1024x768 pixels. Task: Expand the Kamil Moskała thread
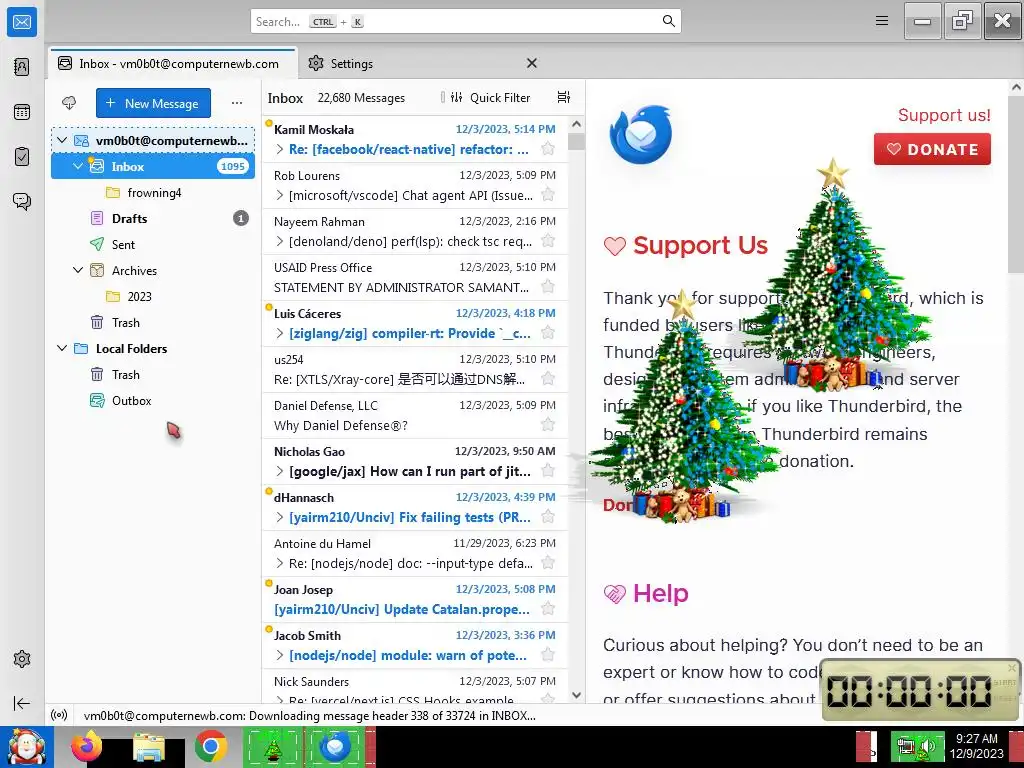(280, 149)
